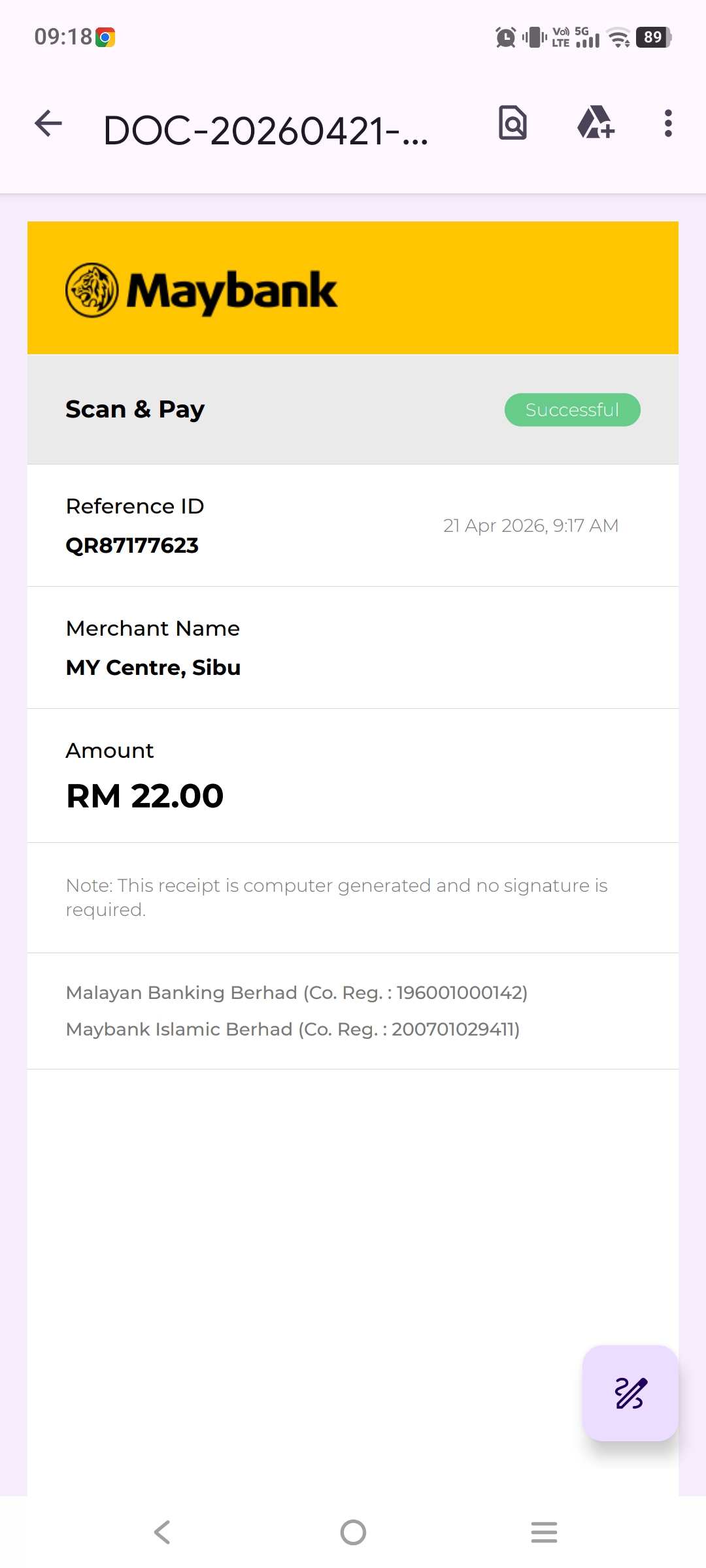Tap the add to Google Drive icon
Viewport: 706px width, 1568px height.
[596, 123]
